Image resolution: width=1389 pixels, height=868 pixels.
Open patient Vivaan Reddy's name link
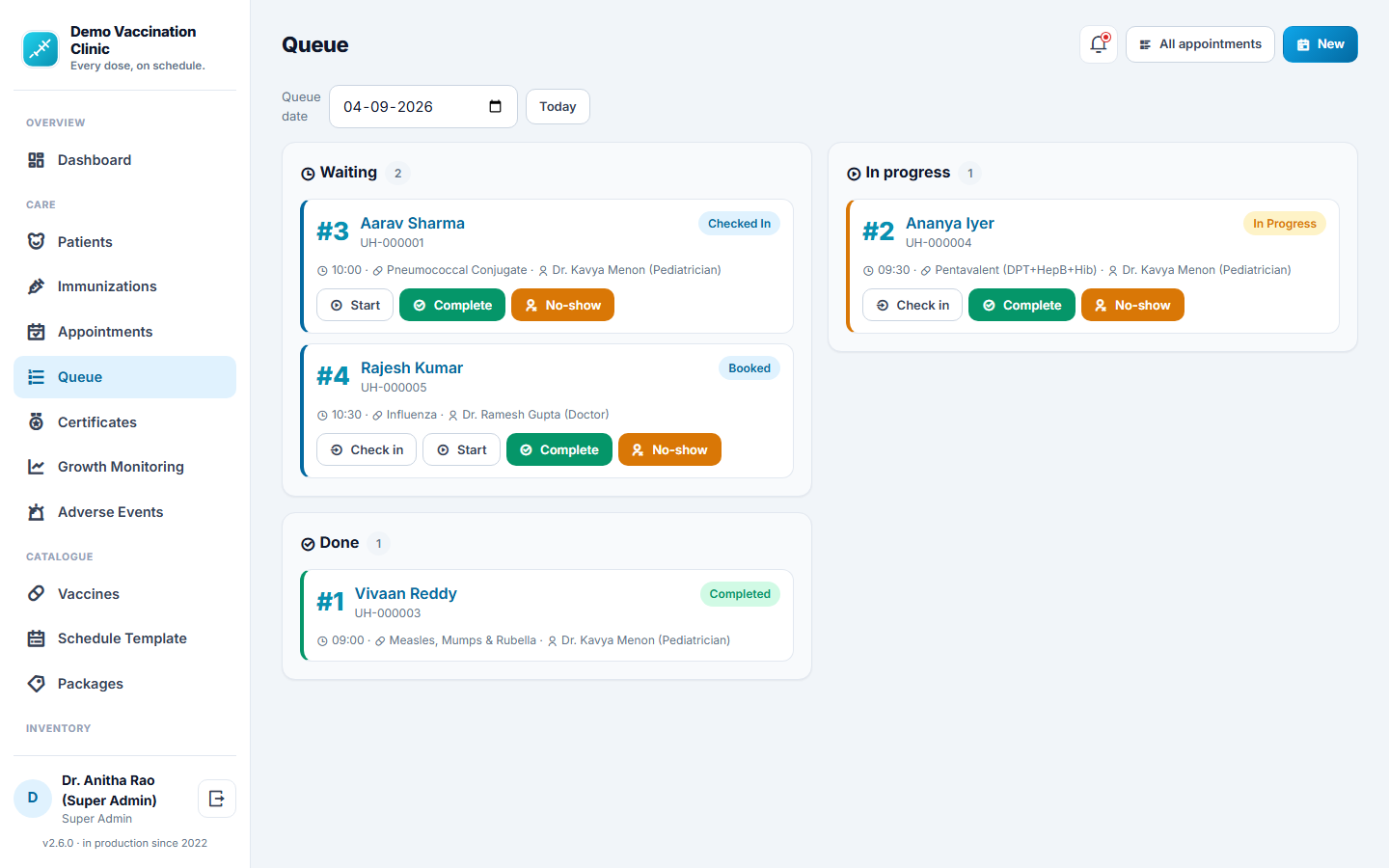[406, 593]
